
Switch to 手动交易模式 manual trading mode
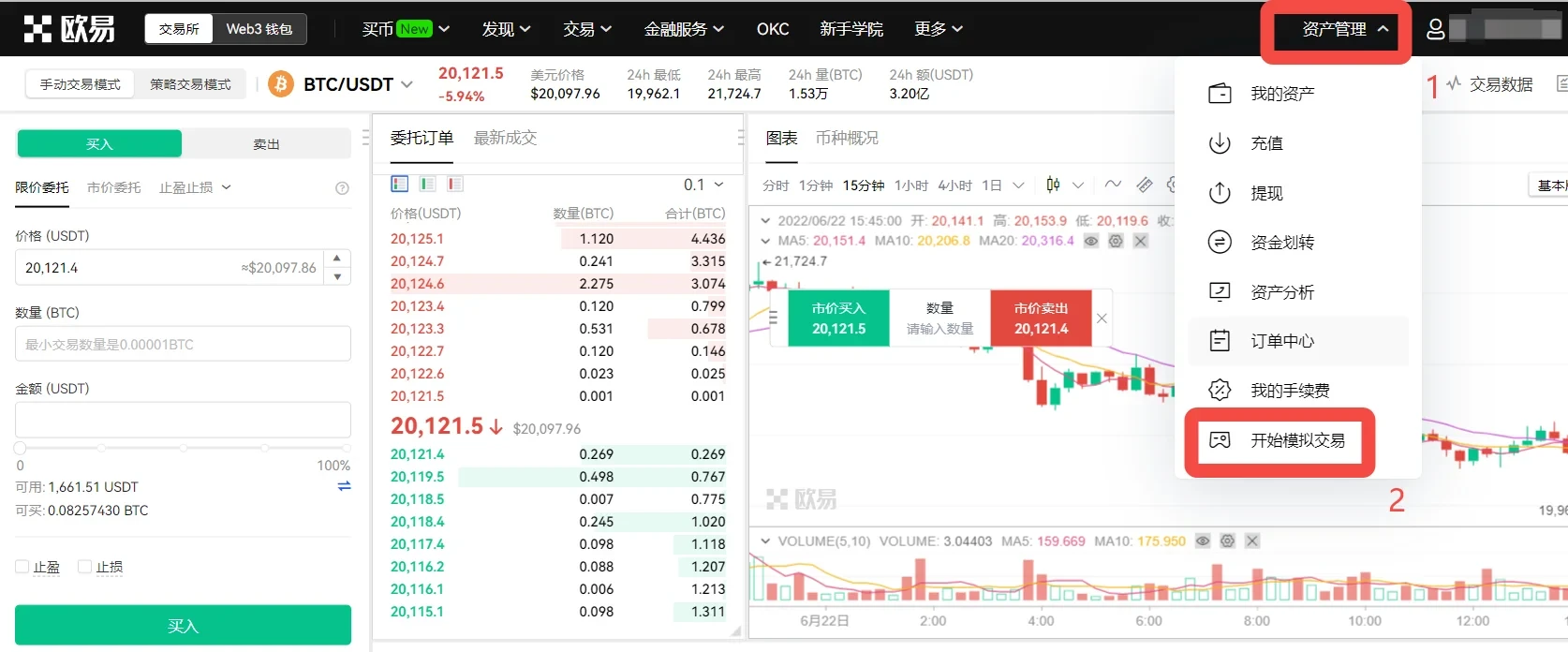81,84
